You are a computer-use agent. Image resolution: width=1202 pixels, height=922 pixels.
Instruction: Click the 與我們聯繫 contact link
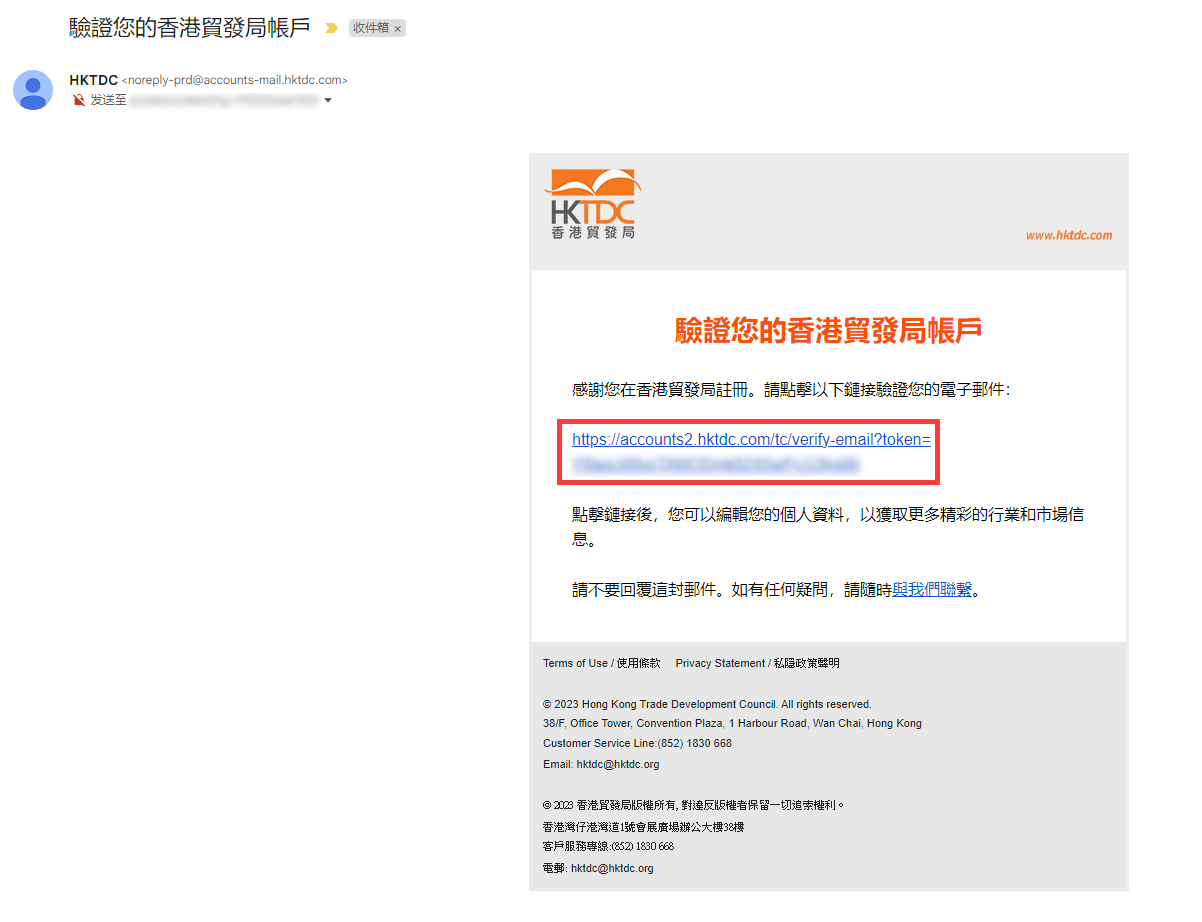coord(932,590)
